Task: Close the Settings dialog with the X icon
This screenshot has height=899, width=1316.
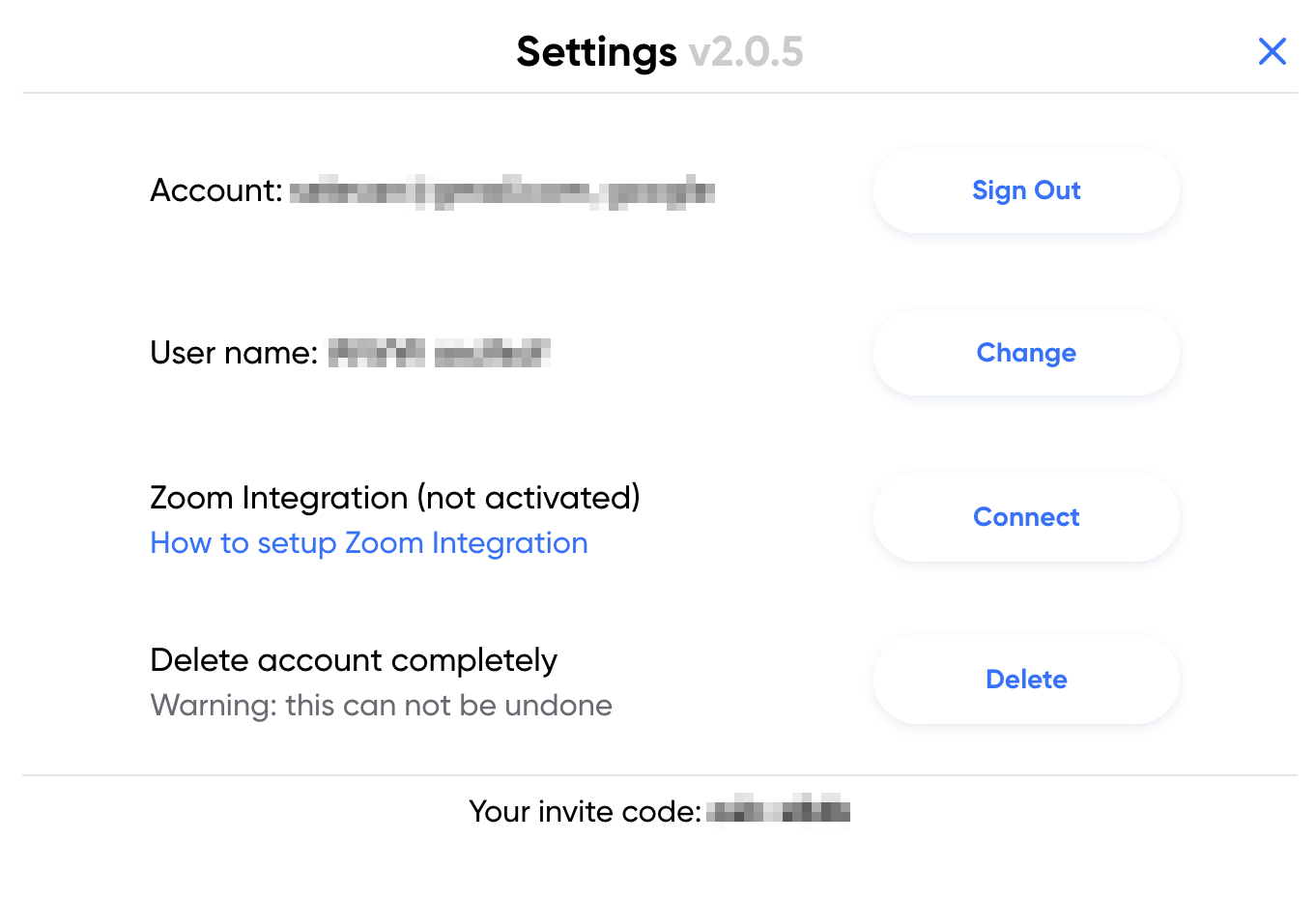Action: point(1272,51)
